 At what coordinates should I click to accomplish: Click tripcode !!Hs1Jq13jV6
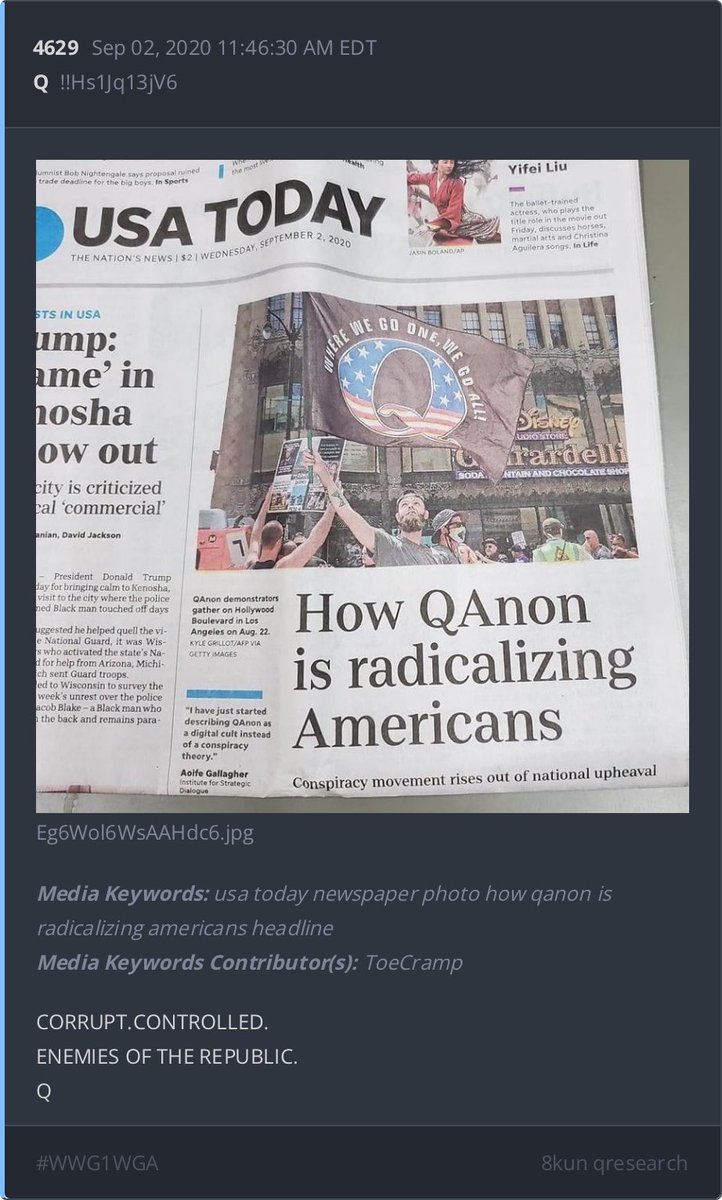point(118,82)
